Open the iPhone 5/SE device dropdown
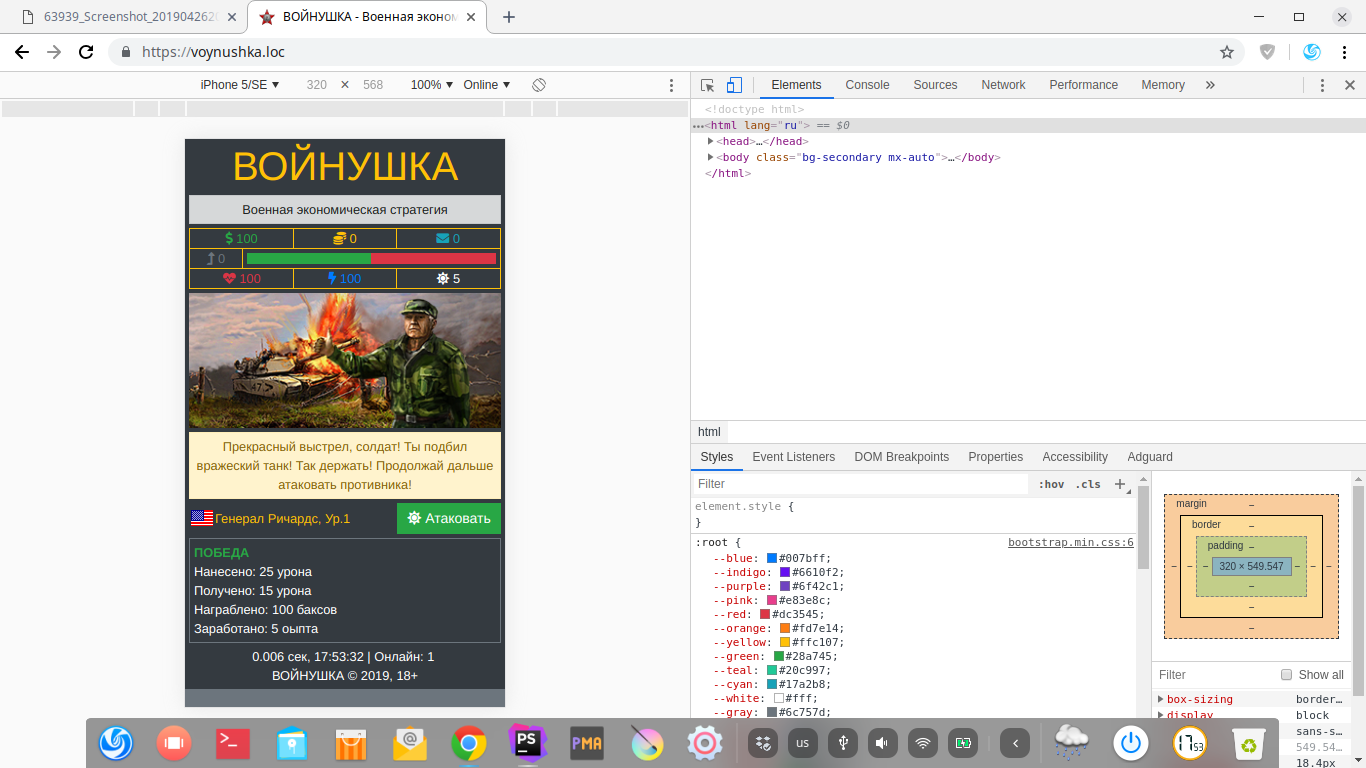 pyautogui.click(x=240, y=85)
